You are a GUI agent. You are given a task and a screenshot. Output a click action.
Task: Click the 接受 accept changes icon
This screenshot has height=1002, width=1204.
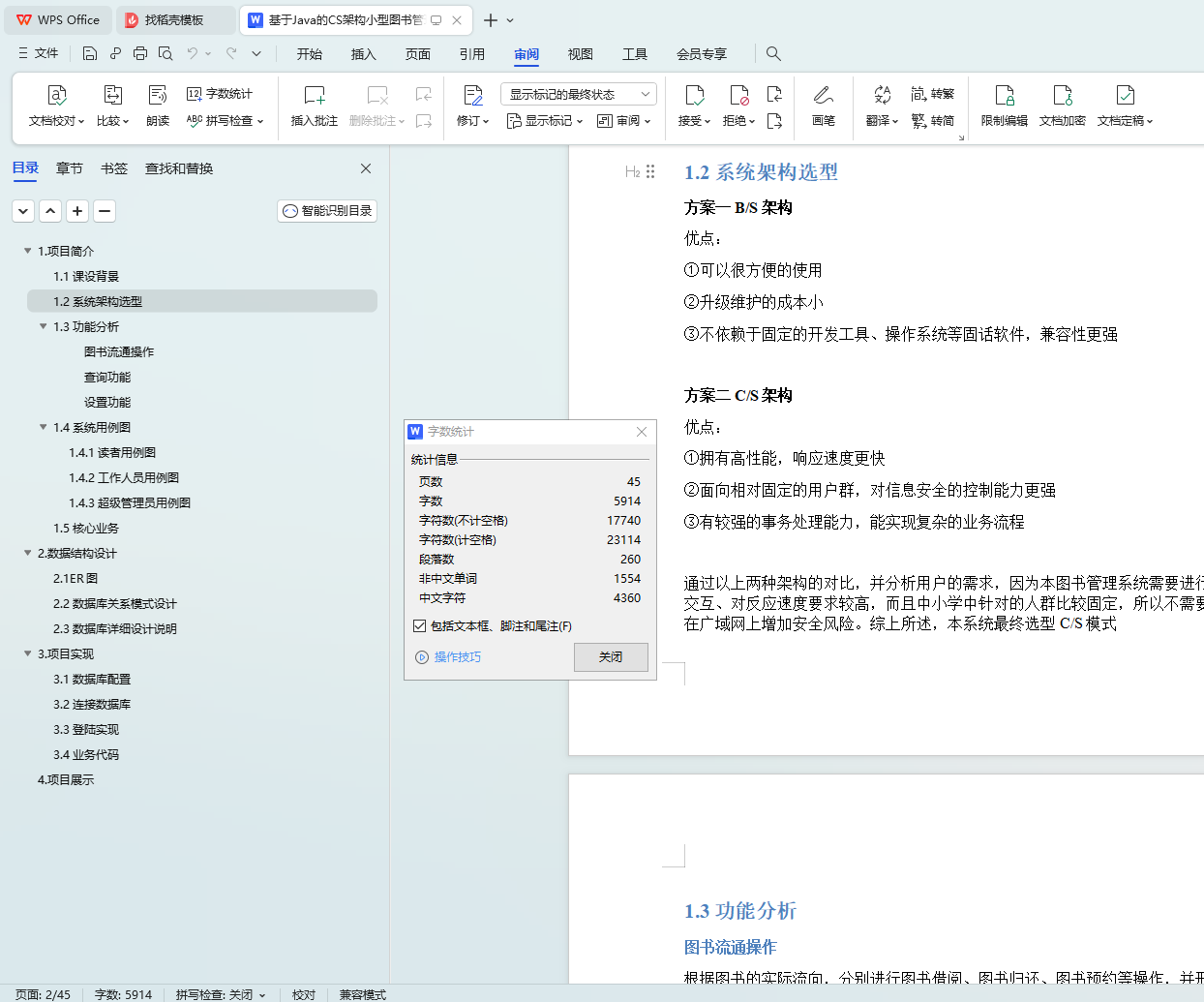point(694,106)
